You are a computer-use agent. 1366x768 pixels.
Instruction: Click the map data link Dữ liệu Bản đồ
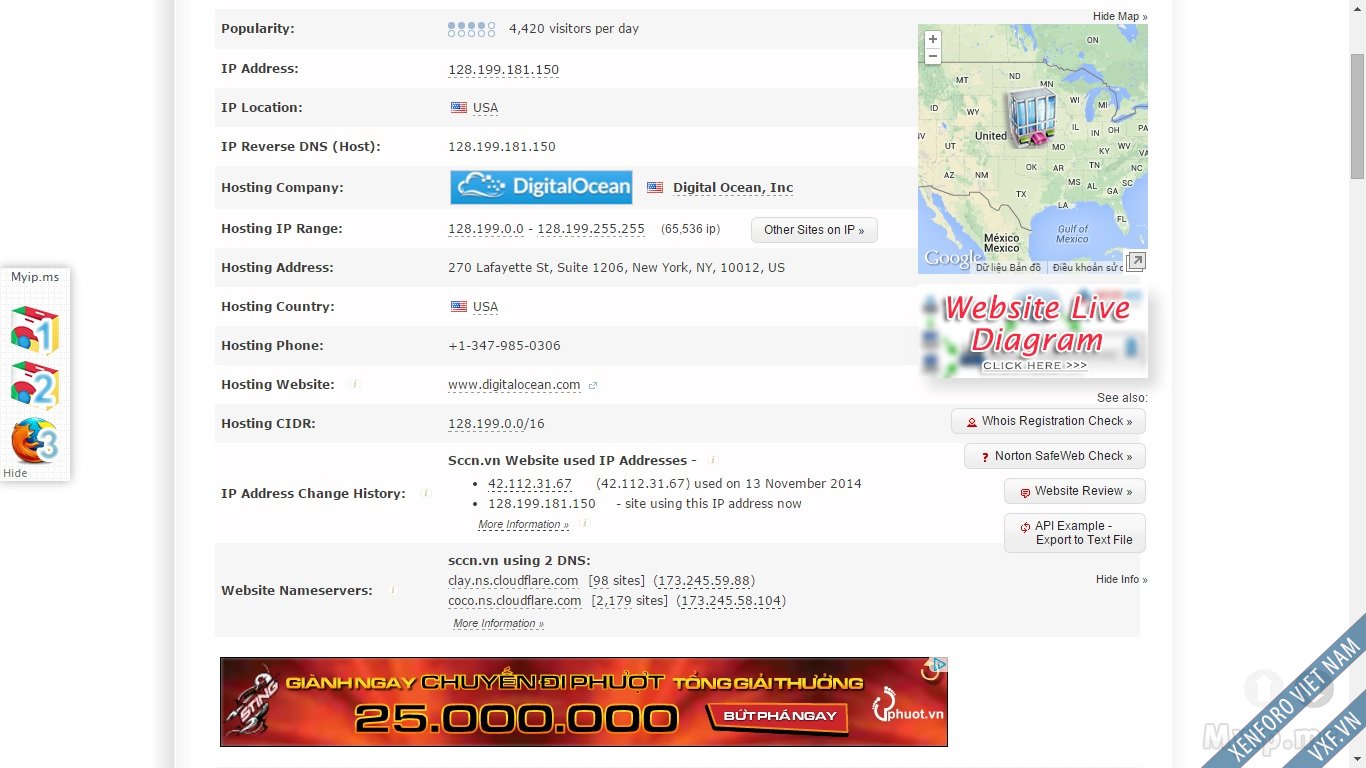point(1008,268)
